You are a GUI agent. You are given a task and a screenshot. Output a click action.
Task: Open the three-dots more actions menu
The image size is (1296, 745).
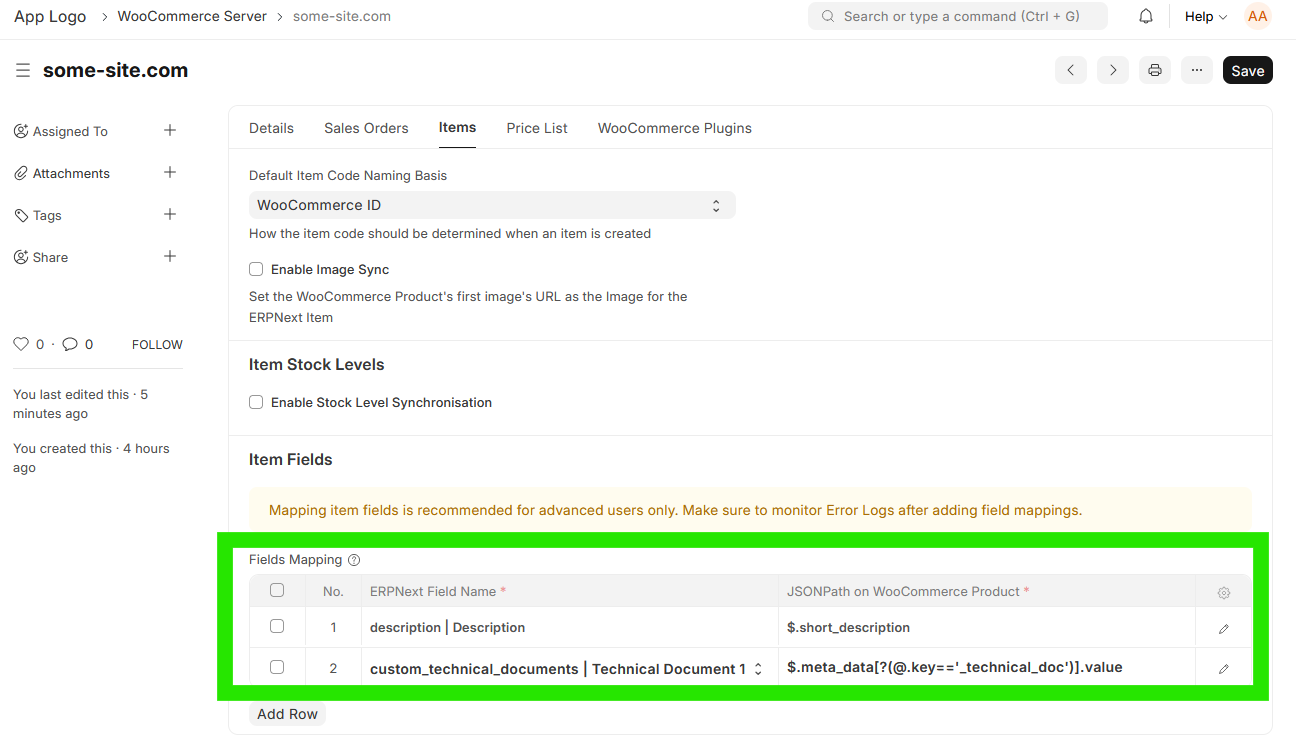(1196, 70)
